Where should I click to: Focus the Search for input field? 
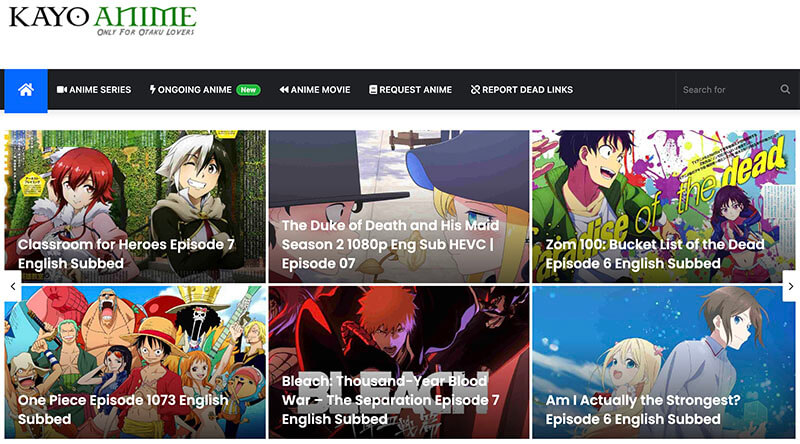727,89
